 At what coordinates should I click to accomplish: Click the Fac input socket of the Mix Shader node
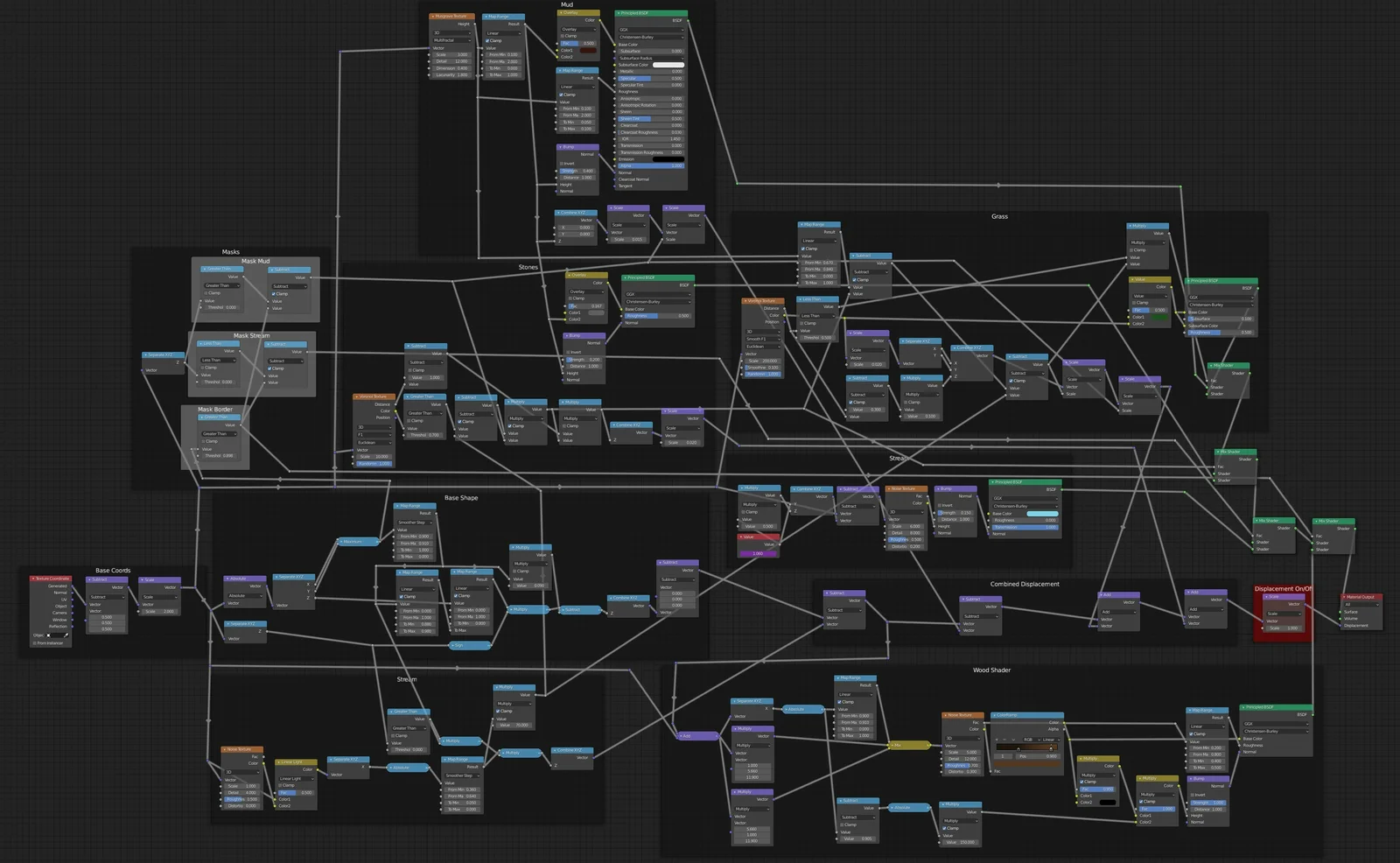(1214, 467)
